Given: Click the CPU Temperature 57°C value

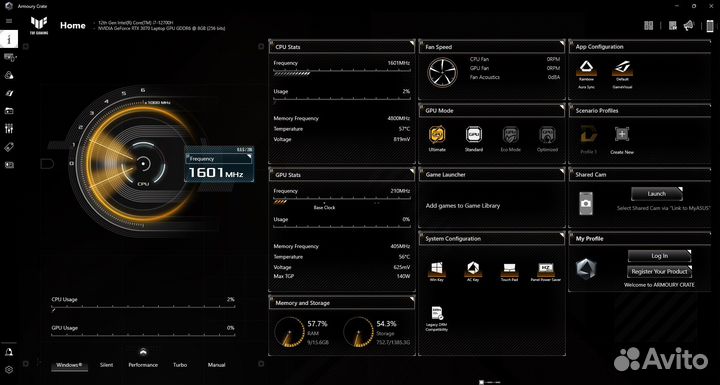Looking at the screenshot, I should [405, 129].
